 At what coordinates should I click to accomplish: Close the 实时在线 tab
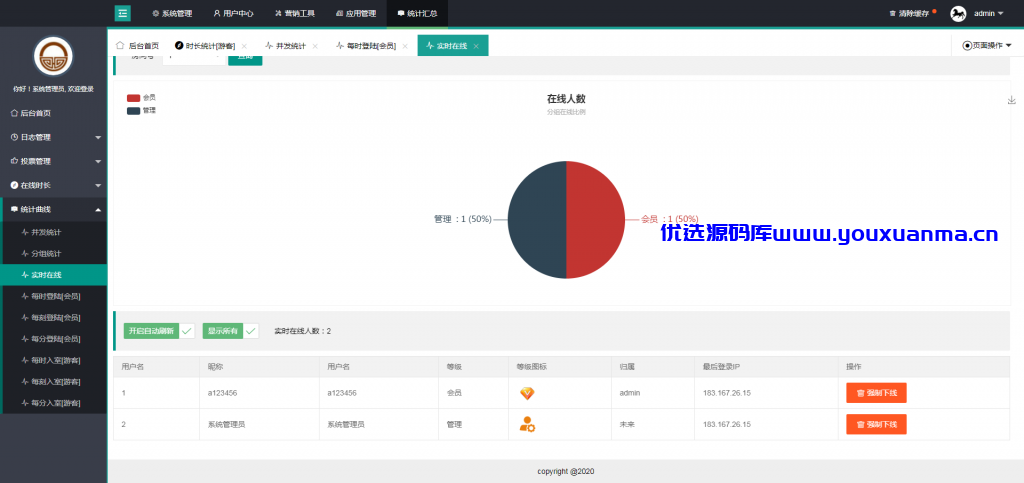476,46
